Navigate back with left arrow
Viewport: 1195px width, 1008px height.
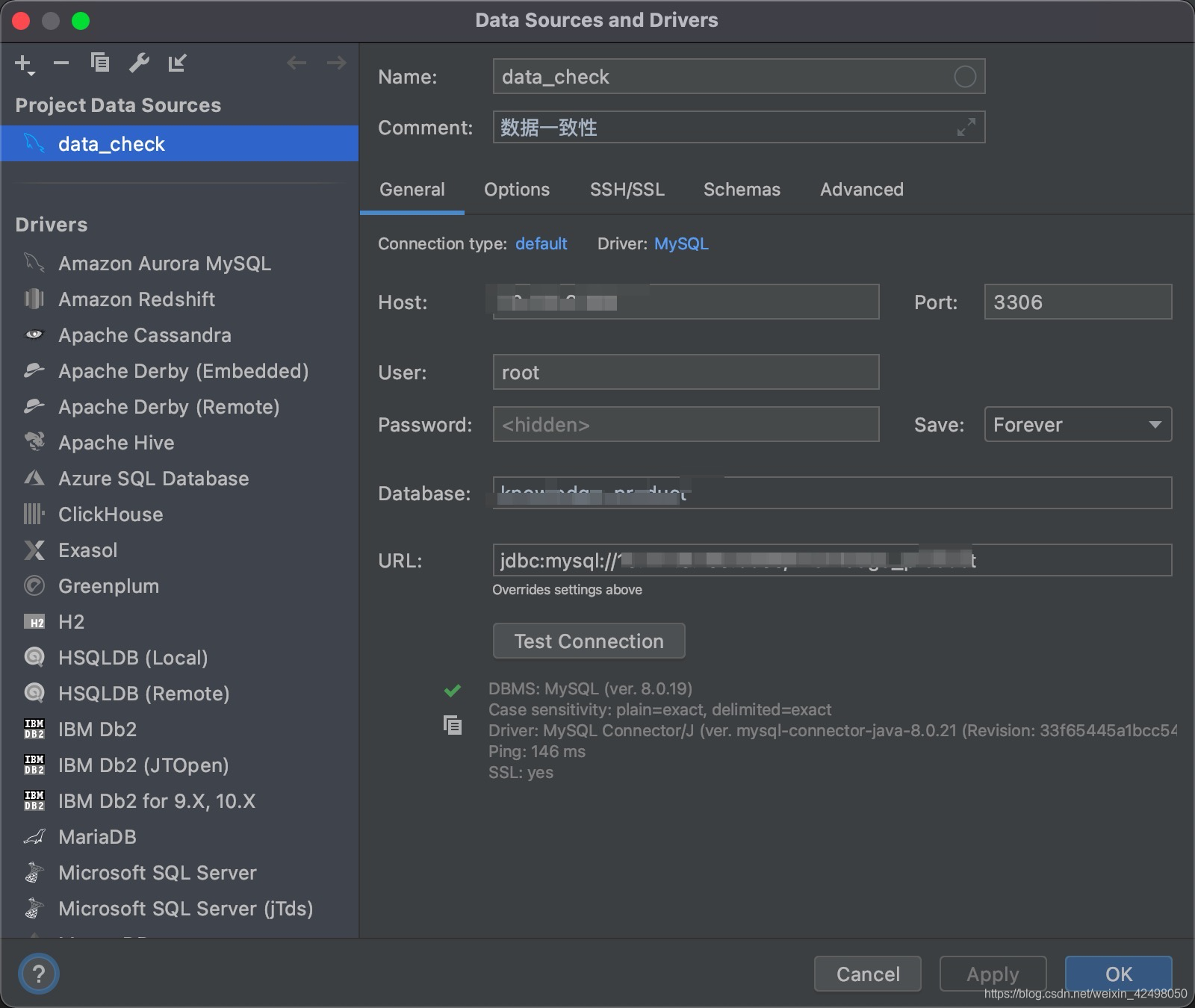pos(297,63)
